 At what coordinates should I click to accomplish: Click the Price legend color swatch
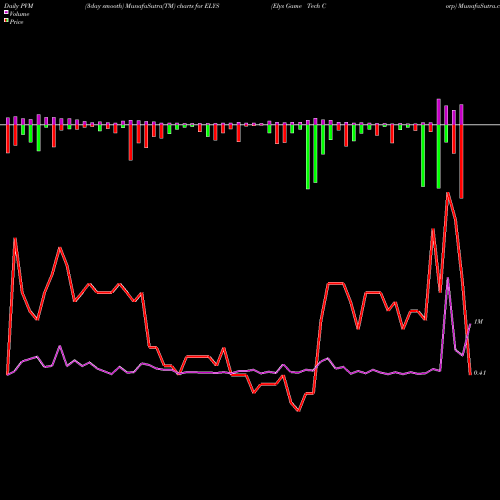point(6,21)
